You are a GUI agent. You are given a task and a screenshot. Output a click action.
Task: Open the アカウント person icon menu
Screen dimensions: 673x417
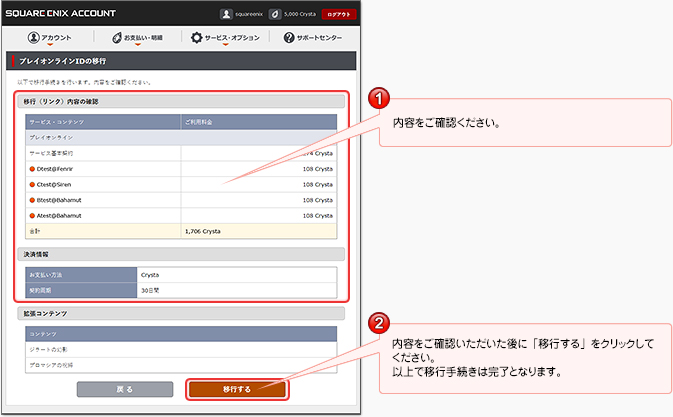(x=33, y=37)
